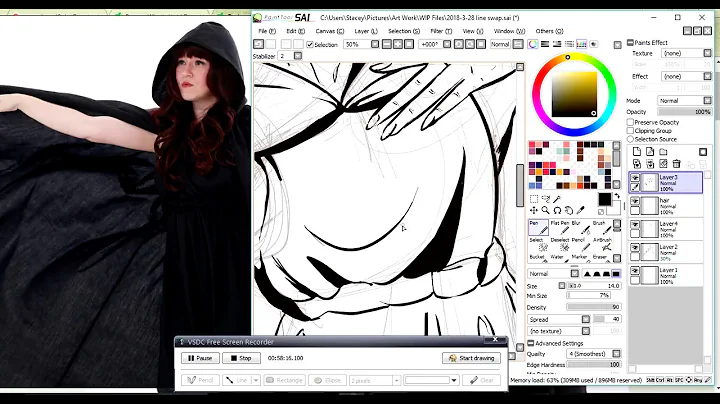The image size is (720, 404).
Task: Create a new normal layer
Action: (636, 152)
